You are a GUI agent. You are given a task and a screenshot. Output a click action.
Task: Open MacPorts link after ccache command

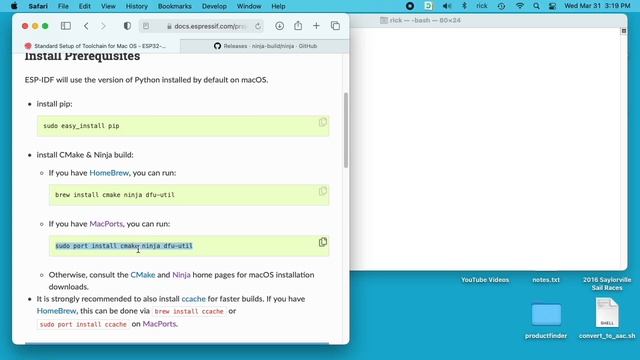click(x=159, y=324)
